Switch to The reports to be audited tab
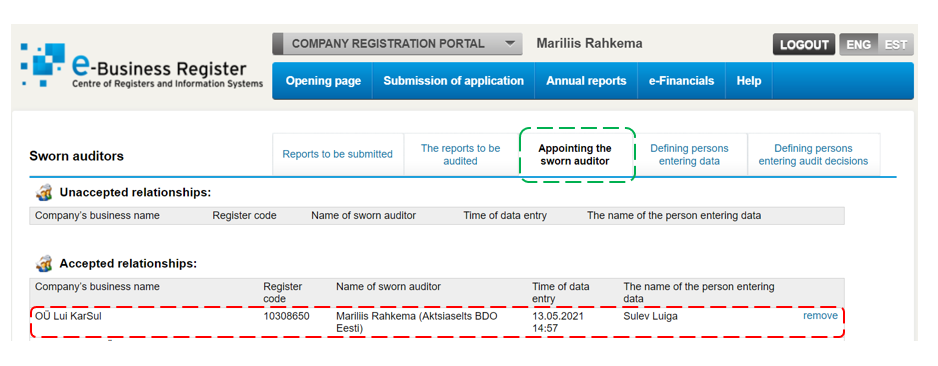This screenshot has width=938, height=366. click(461, 154)
